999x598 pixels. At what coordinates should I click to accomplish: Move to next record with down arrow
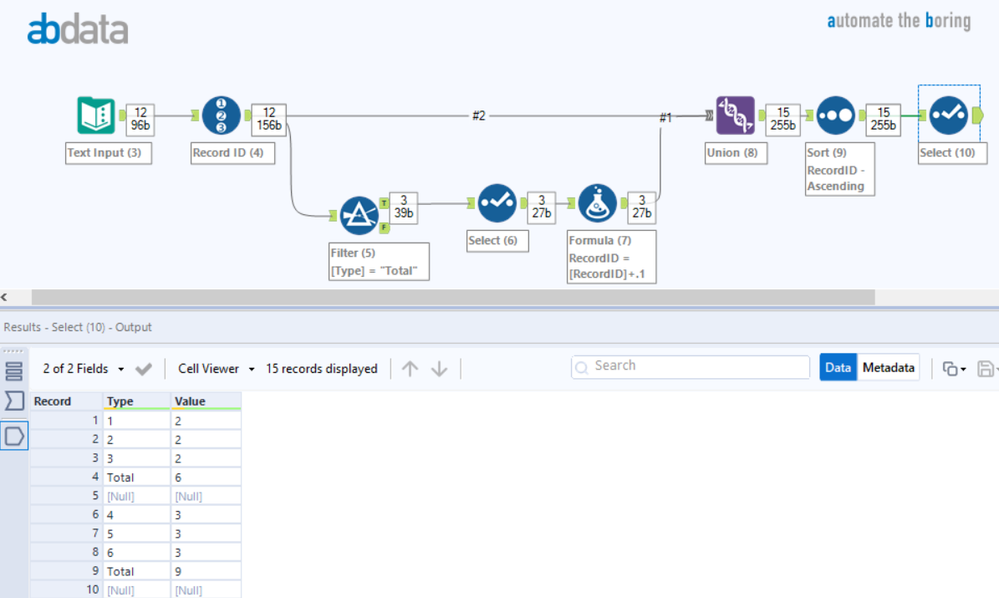pyautogui.click(x=440, y=369)
